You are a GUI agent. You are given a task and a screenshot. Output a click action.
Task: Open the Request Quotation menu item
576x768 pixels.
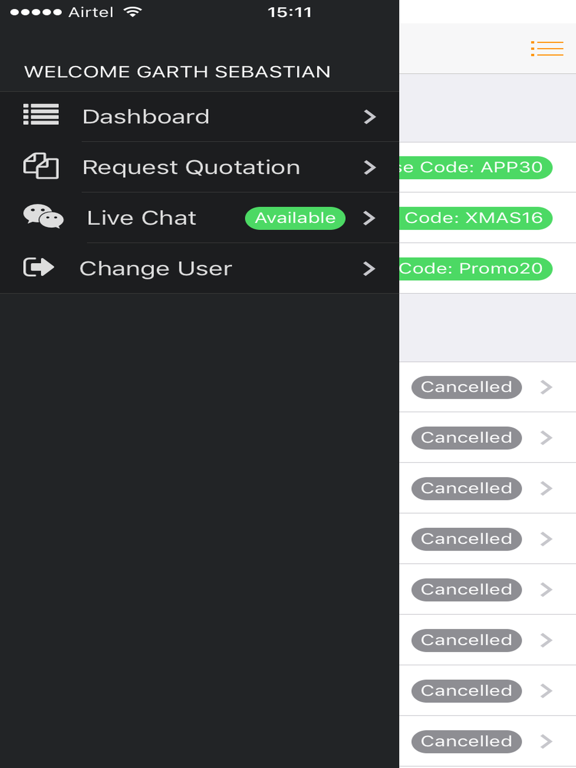[199, 167]
